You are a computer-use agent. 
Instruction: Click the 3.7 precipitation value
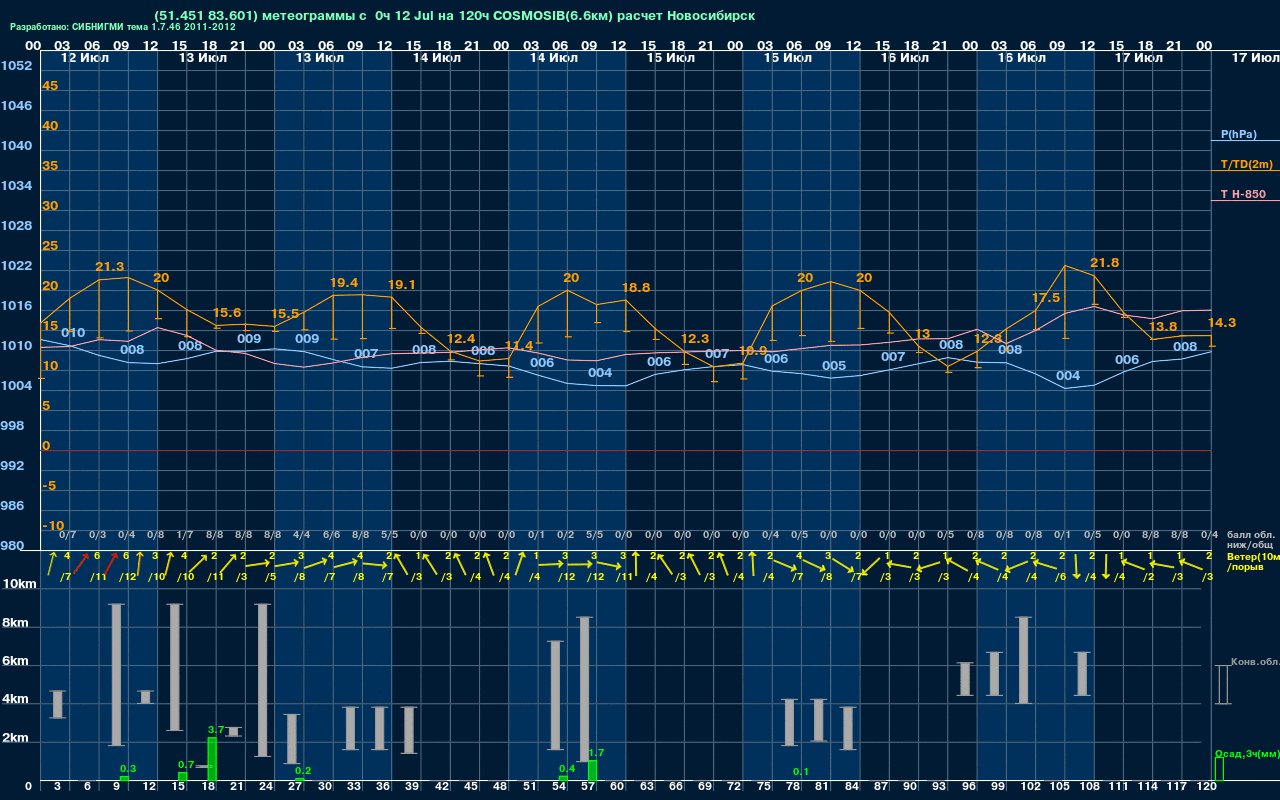tap(216, 730)
